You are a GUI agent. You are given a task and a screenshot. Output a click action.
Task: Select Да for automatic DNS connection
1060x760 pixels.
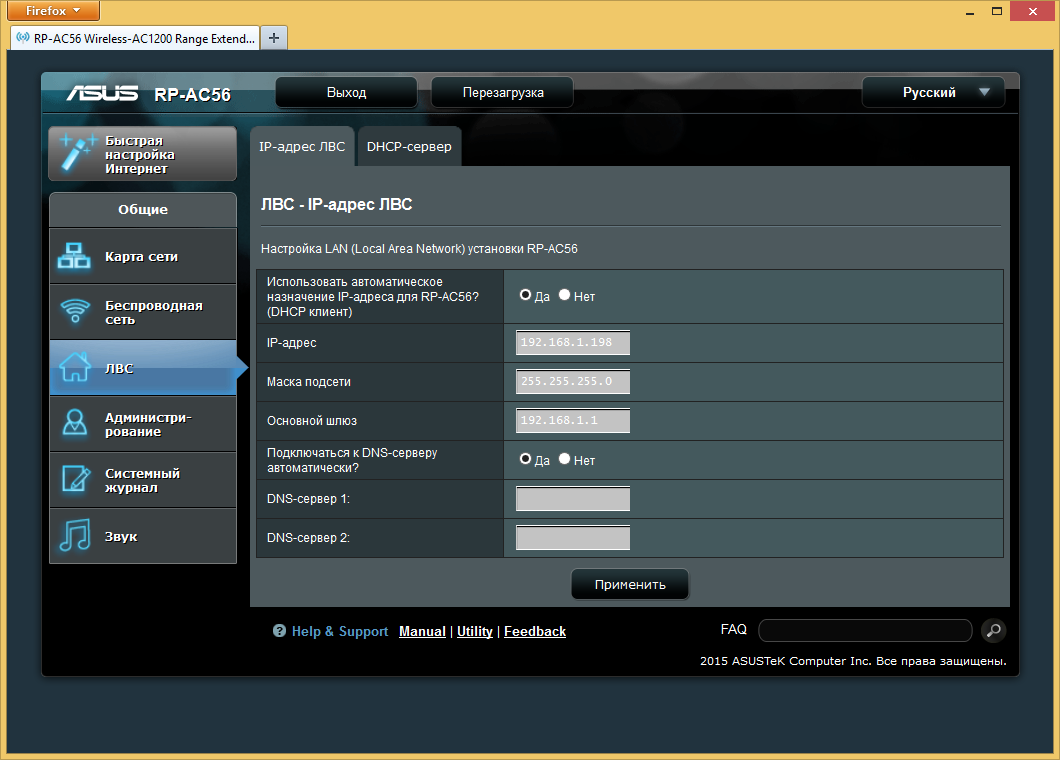click(525, 459)
